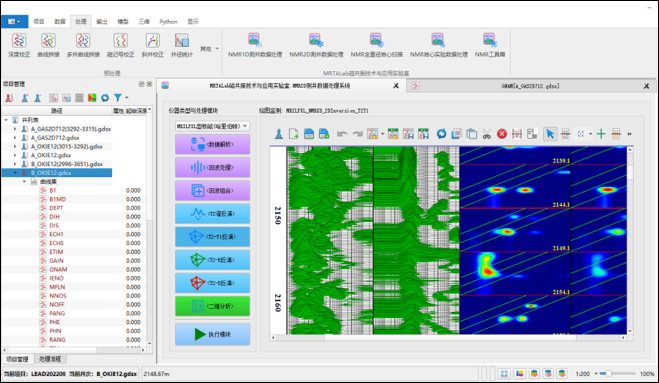Click the green plus add icon
This screenshot has height=383, width=659.
(x=601, y=134)
